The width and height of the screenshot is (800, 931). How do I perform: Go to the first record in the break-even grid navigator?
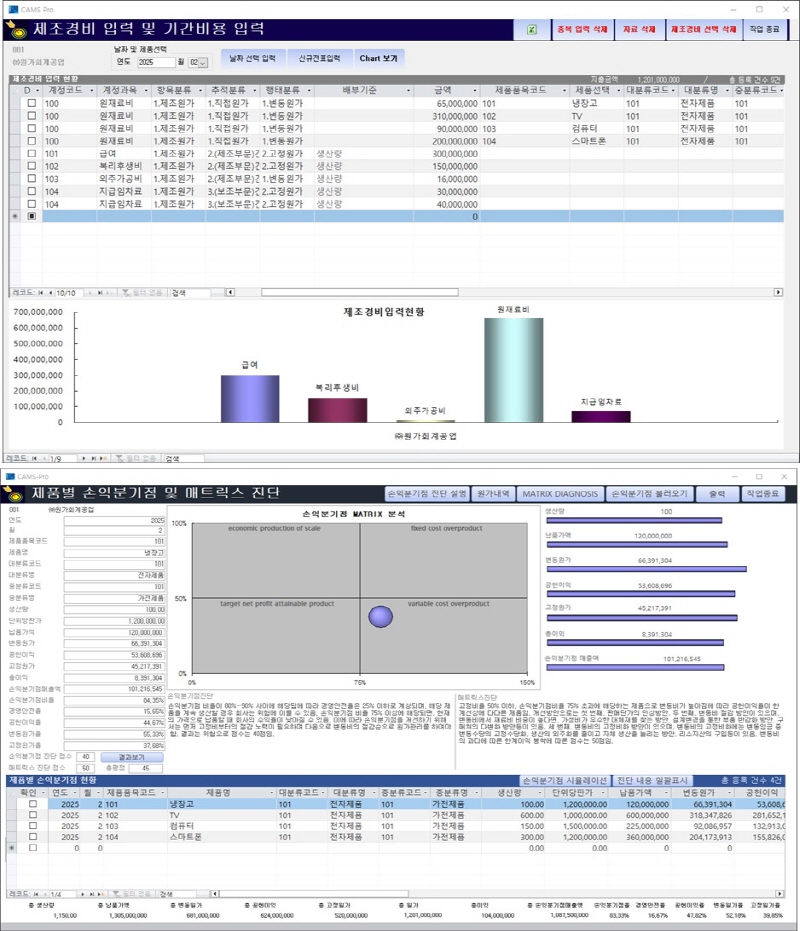36,894
